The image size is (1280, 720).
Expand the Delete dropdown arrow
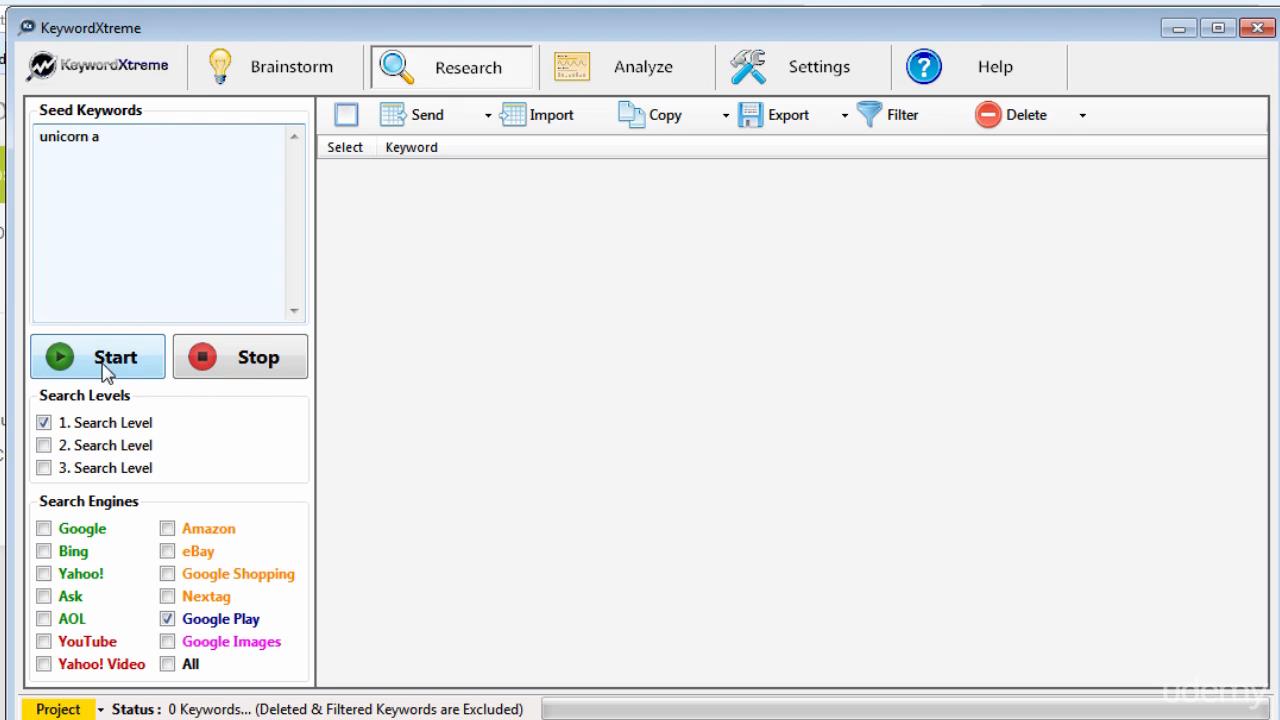pos(1082,116)
